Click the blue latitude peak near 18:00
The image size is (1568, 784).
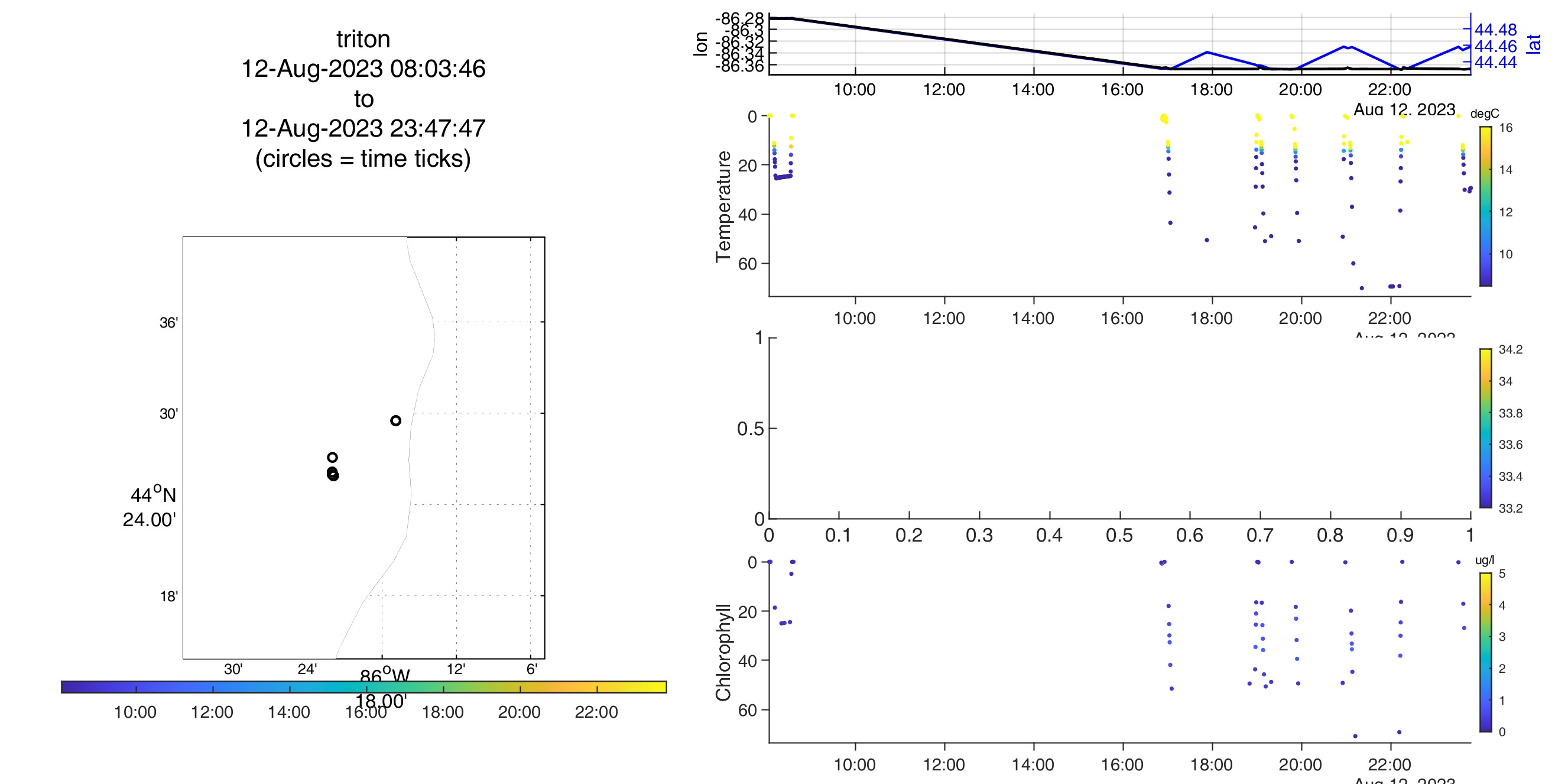click(x=1207, y=53)
